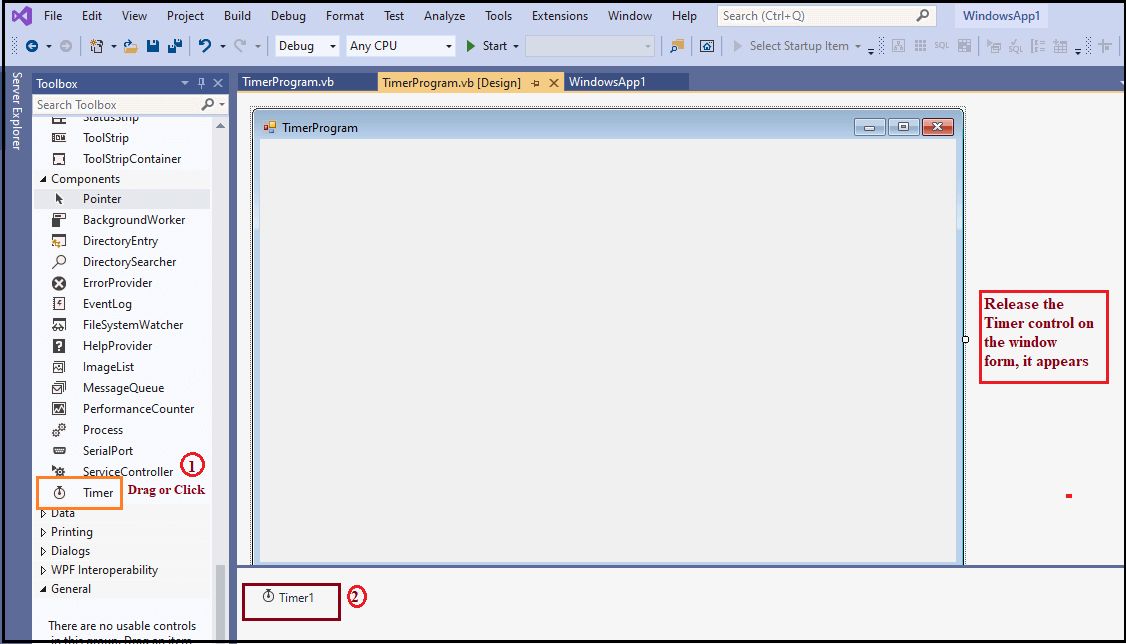Open the Project menu
Screen dimensions: 1126x644
tap(185, 16)
